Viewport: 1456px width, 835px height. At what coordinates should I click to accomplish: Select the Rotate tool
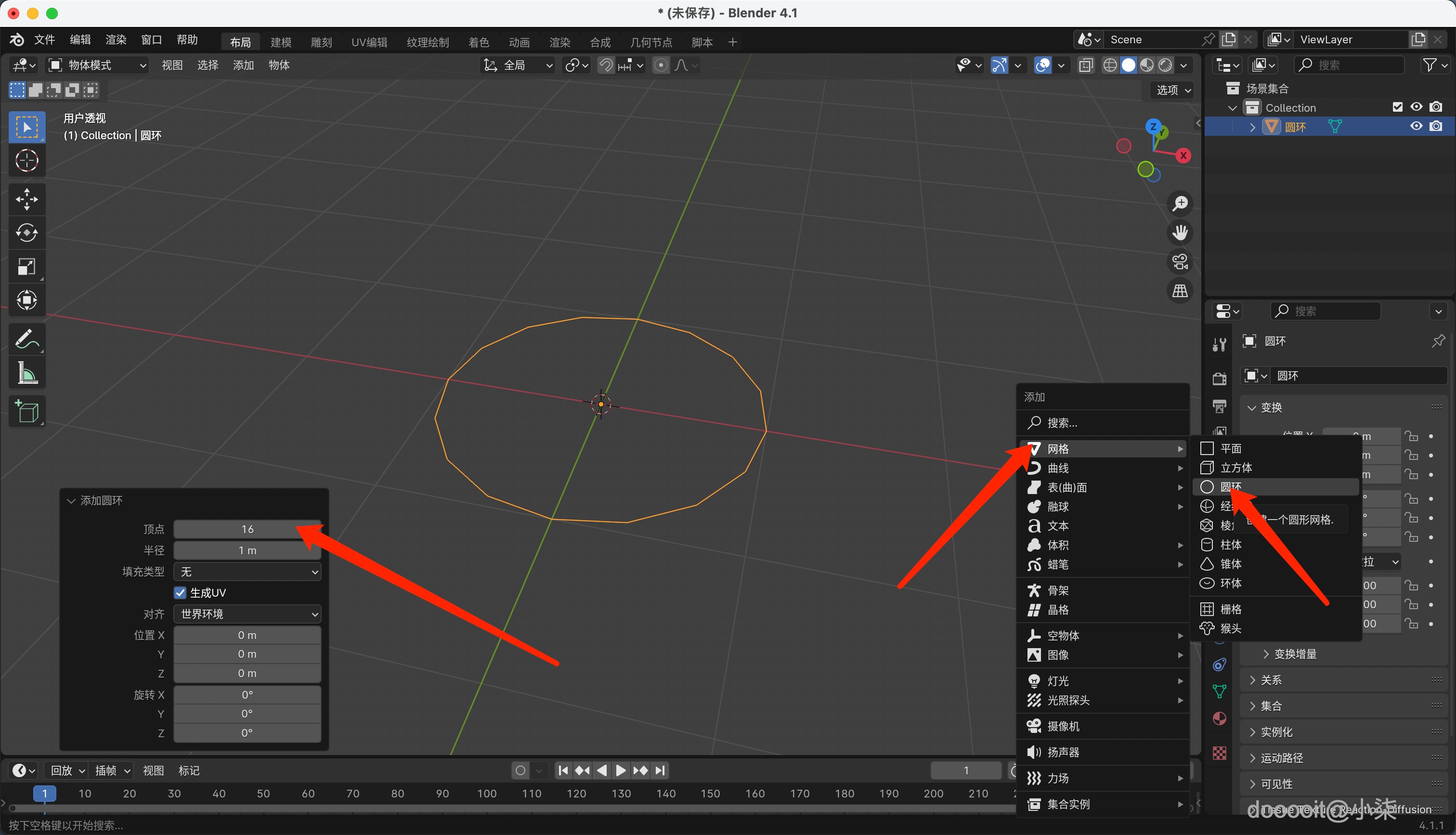coord(26,233)
